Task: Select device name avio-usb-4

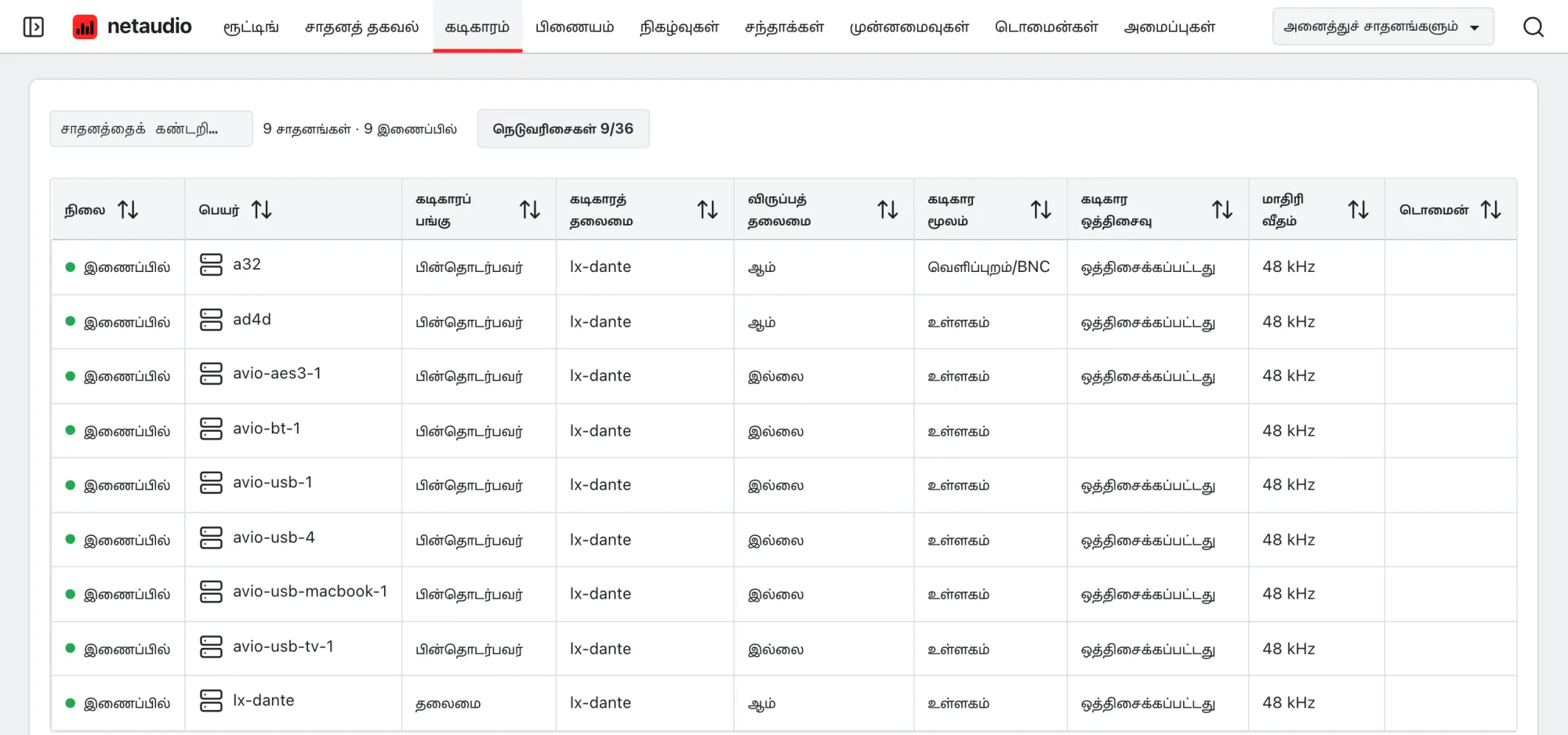Action: pos(274,538)
